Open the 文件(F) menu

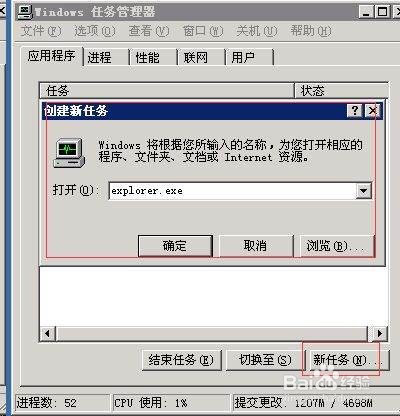[41, 31]
